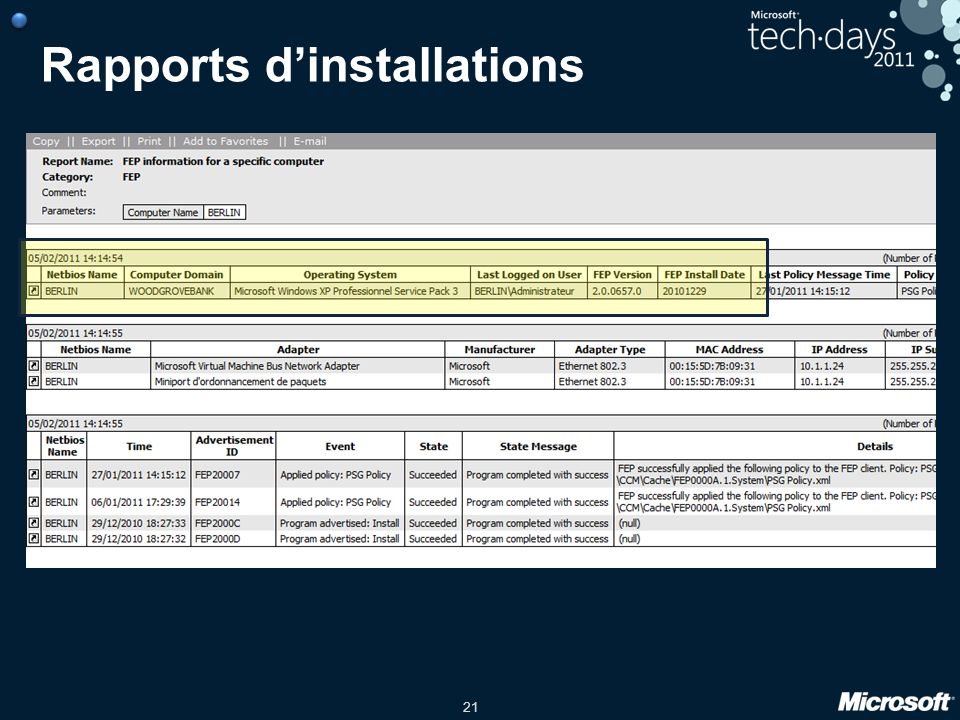Click the IP Address column header

coord(839,350)
